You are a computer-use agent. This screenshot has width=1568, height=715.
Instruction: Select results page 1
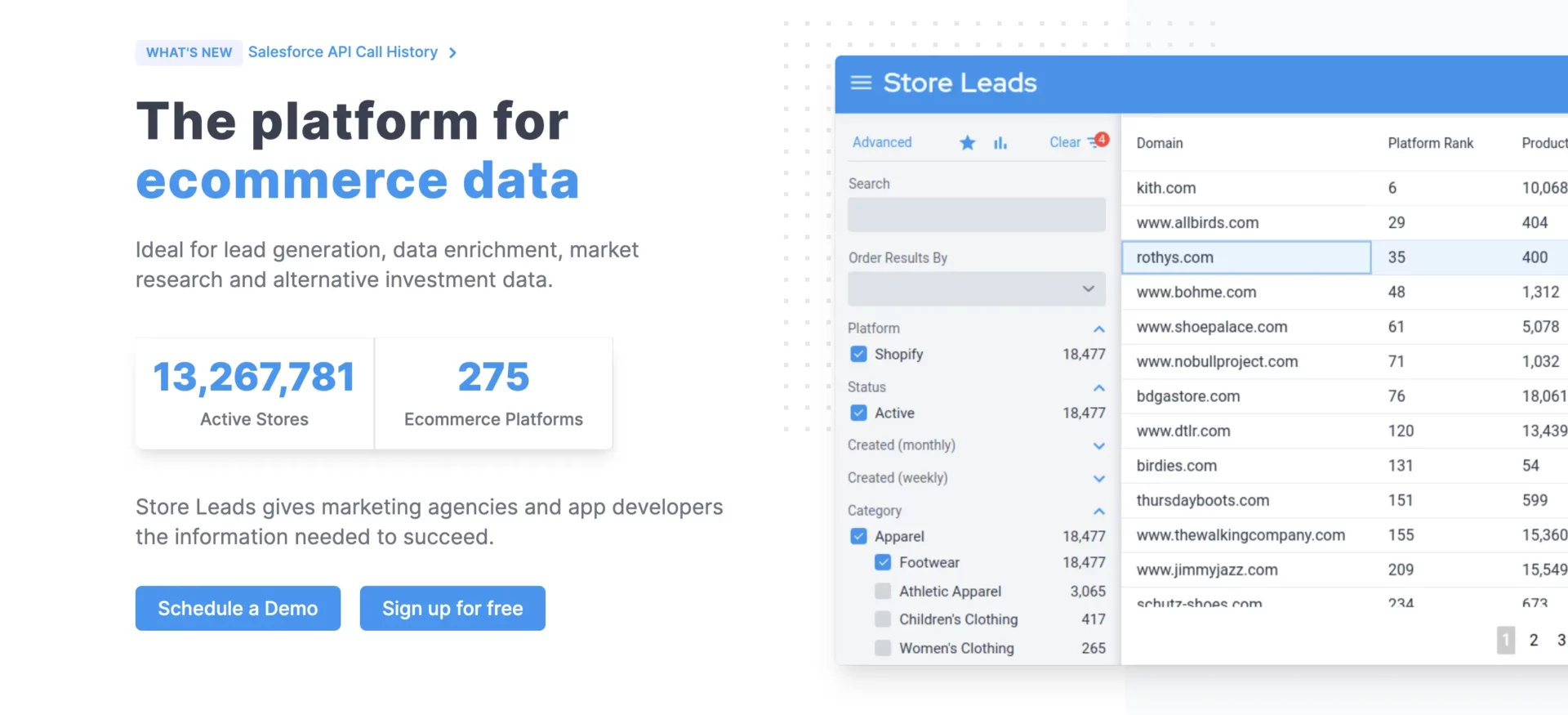(1506, 640)
